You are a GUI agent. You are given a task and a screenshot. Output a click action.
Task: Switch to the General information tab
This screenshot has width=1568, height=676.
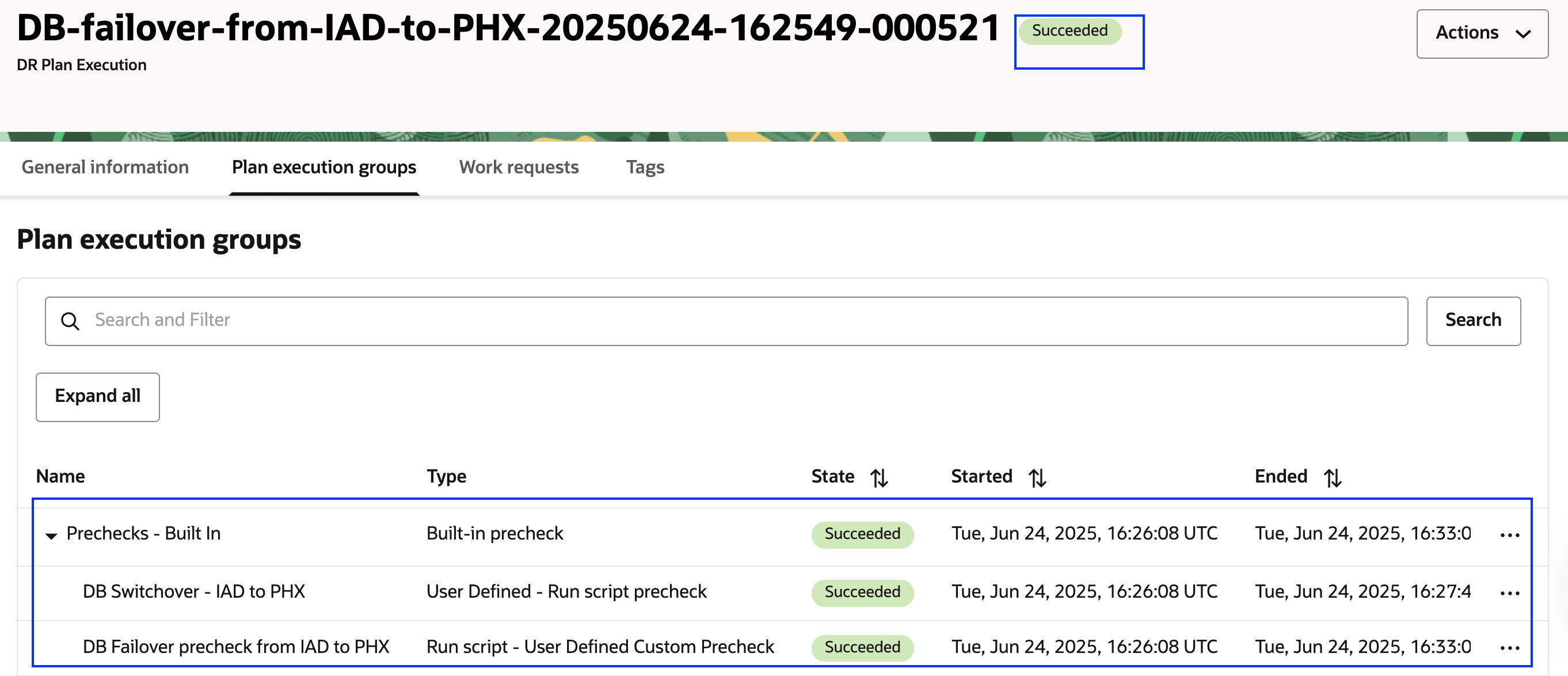[105, 167]
